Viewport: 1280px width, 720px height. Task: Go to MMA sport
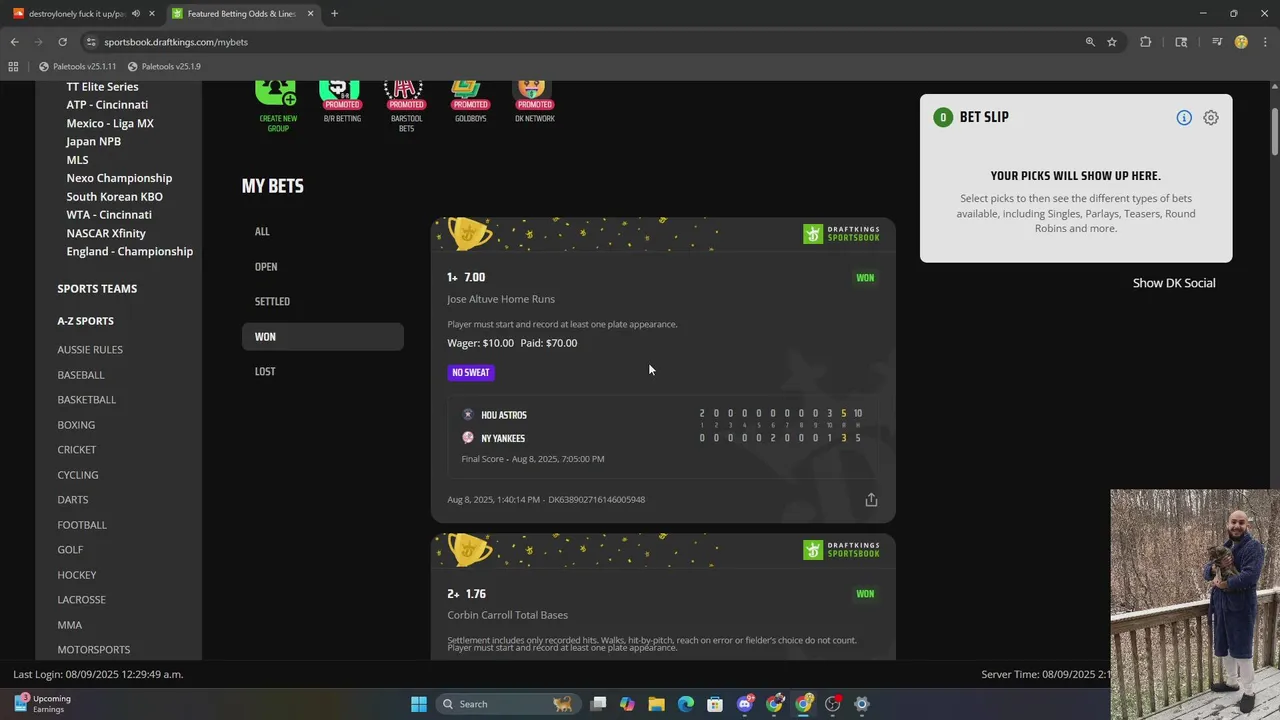tap(70, 624)
